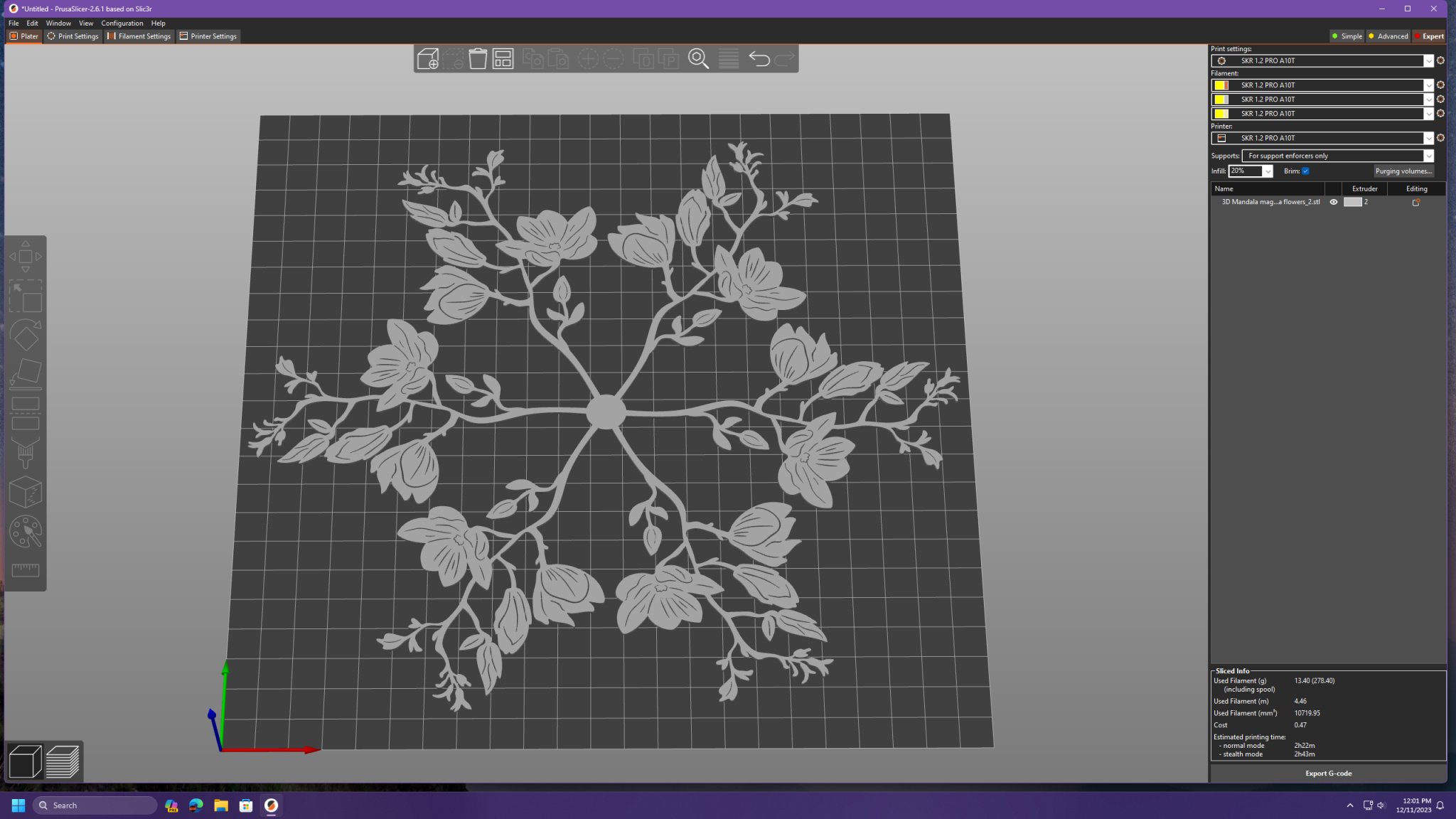Click the Purging volumes button
Image resolution: width=1456 pixels, height=819 pixels.
pyautogui.click(x=1403, y=171)
